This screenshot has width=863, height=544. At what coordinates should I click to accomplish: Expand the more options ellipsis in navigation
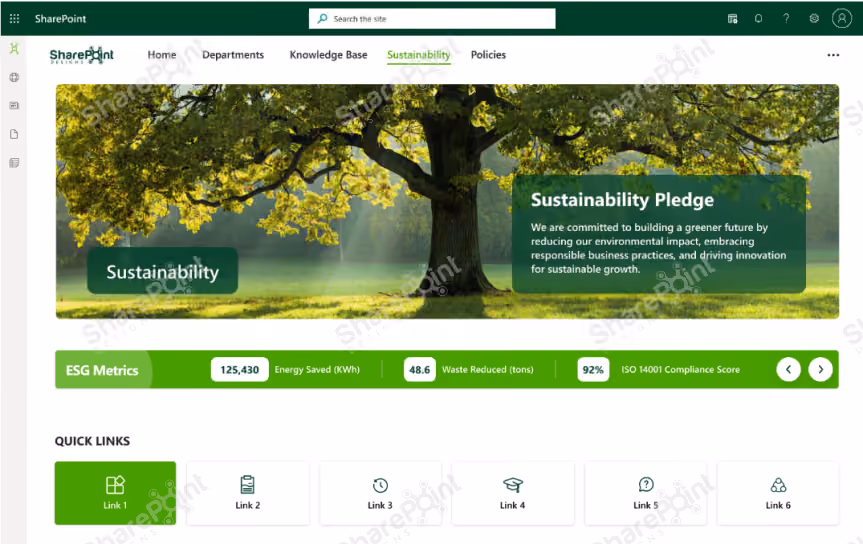(833, 55)
